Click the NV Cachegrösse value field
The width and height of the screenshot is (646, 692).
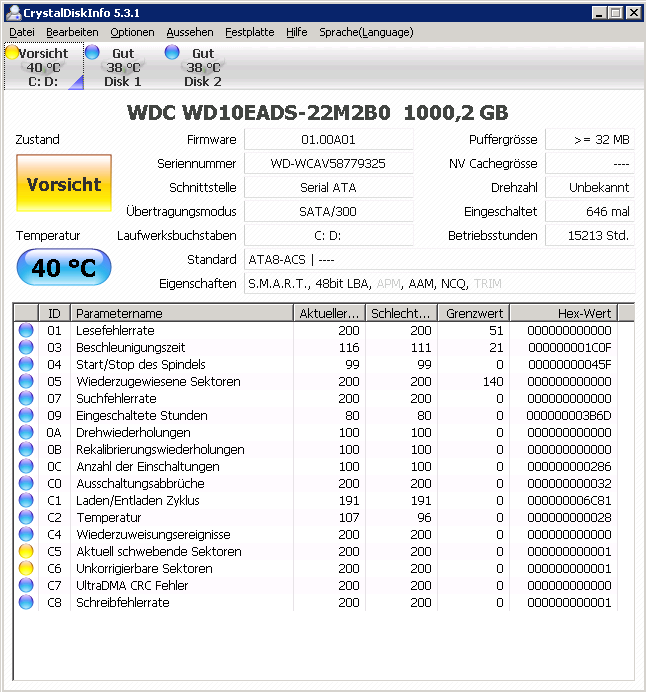point(590,164)
